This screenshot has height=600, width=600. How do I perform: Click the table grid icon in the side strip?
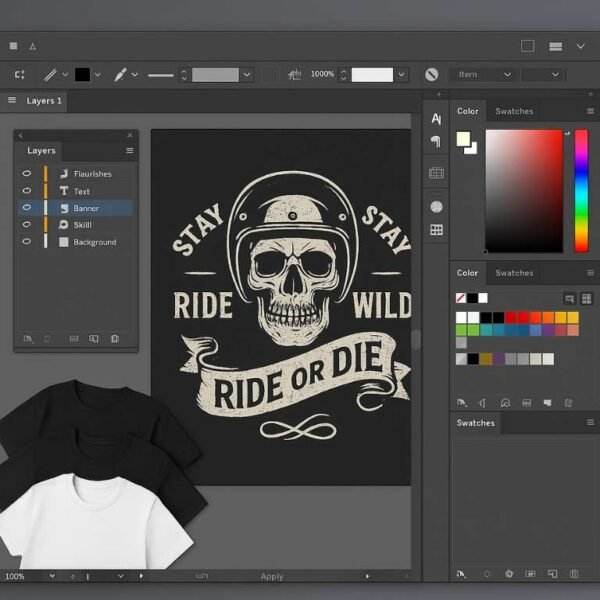(x=436, y=173)
